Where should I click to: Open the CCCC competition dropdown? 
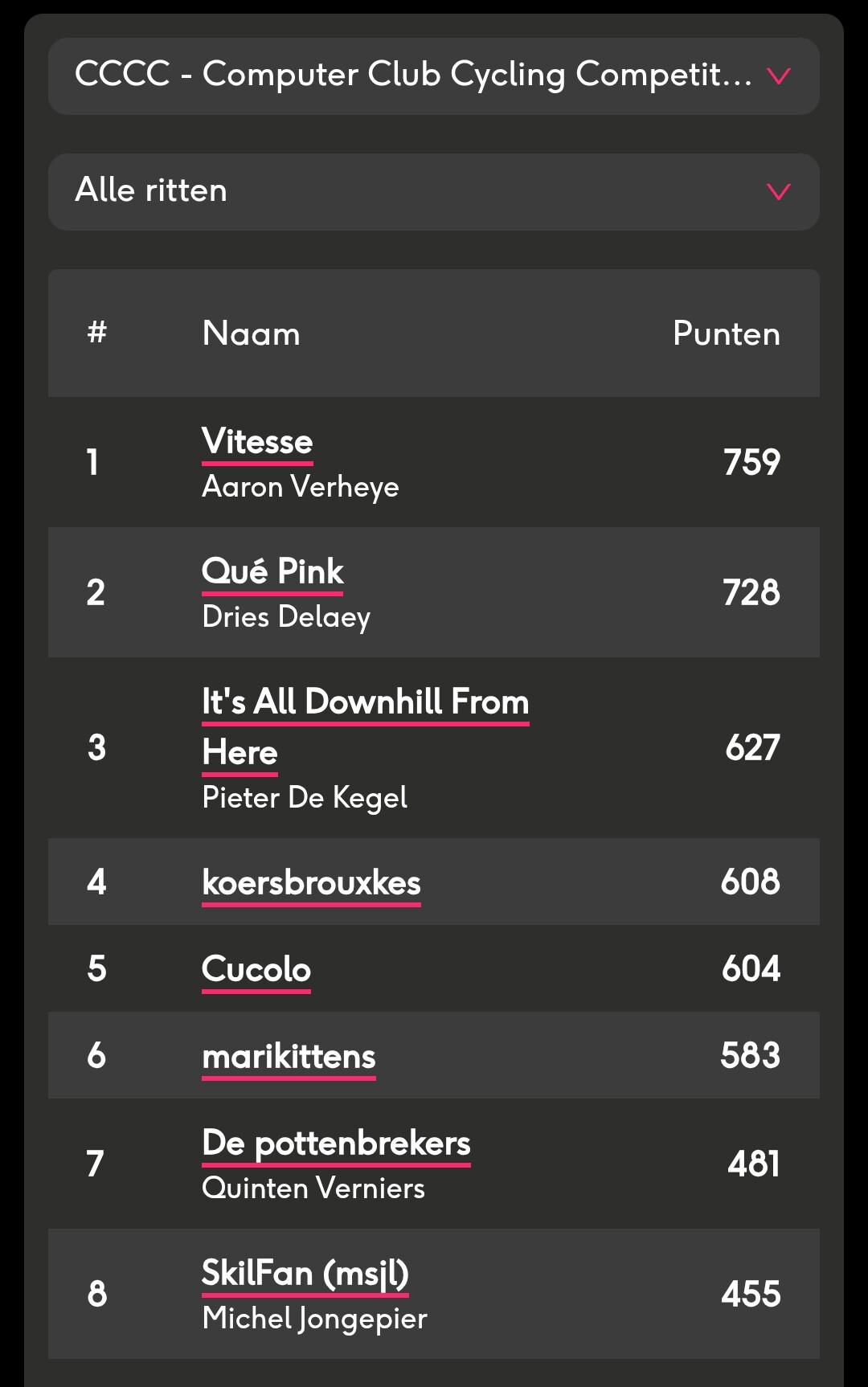(434, 76)
